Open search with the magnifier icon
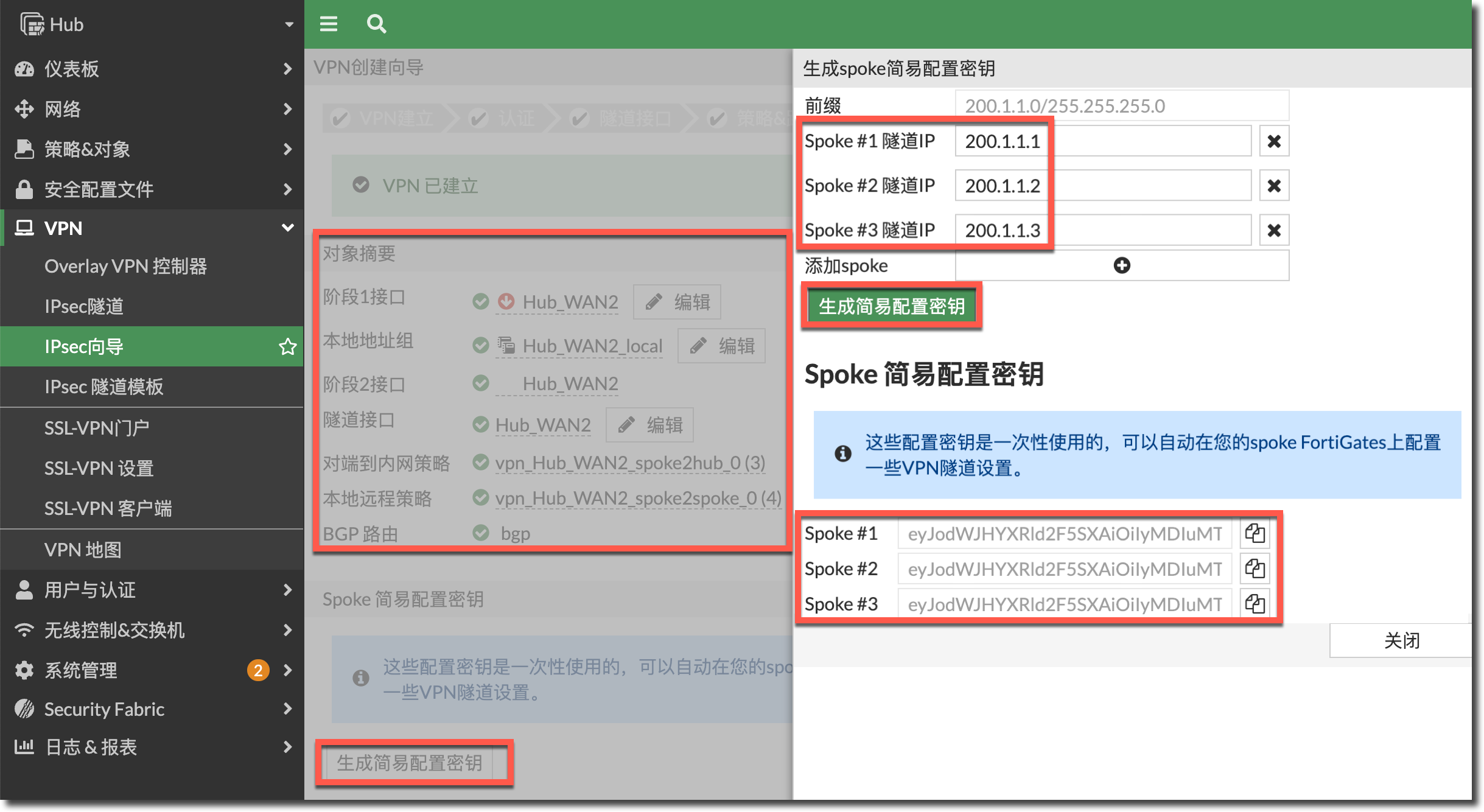Image resolution: width=1484 pixels, height=812 pixels. pos(376,24)
